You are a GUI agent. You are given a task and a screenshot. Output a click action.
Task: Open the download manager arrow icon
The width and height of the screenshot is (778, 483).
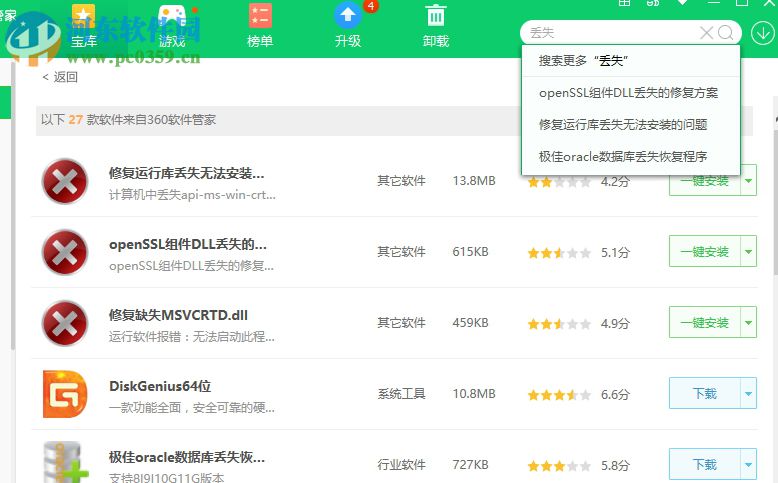point(762,33)
